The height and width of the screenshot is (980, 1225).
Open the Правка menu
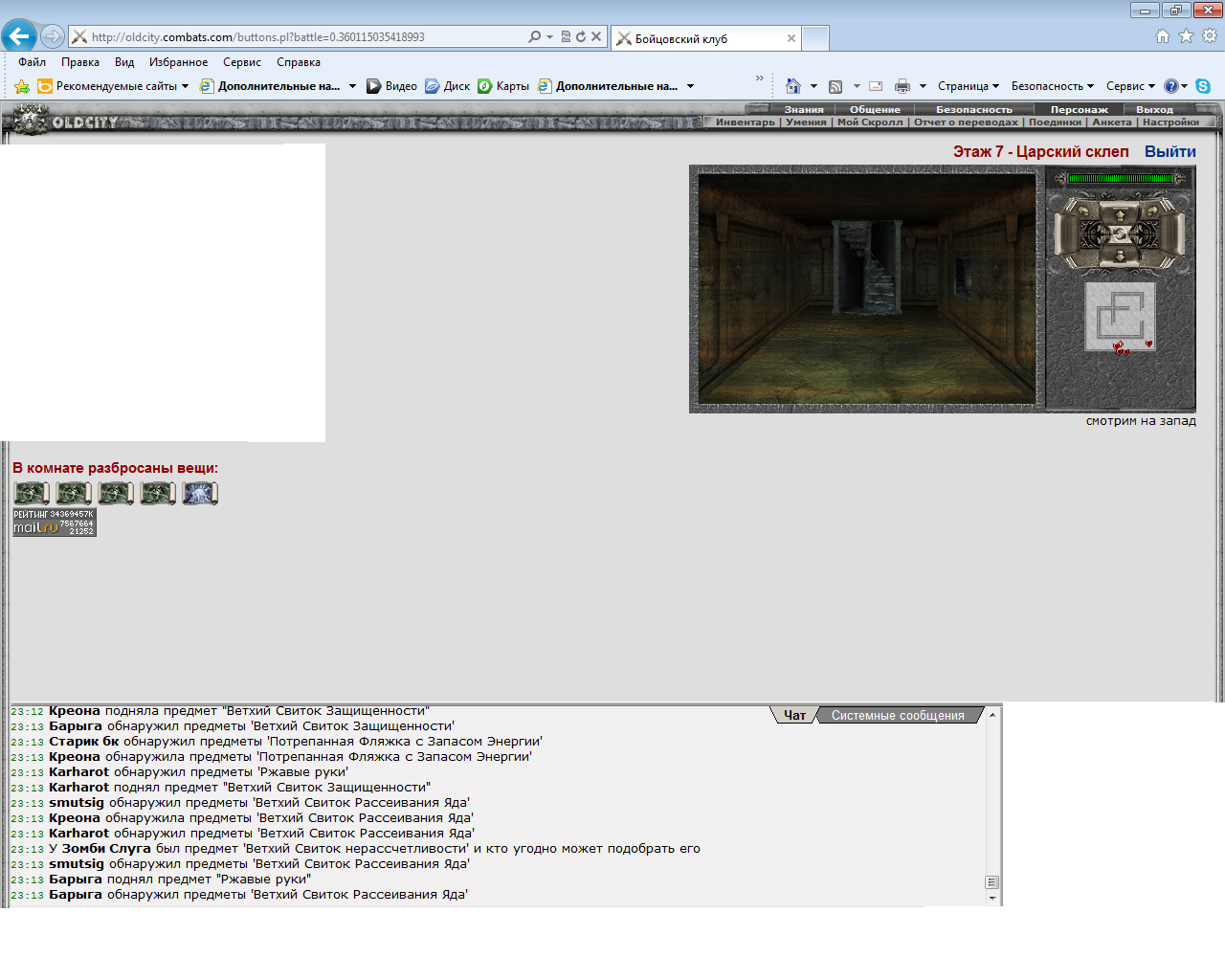click(80, 62)
